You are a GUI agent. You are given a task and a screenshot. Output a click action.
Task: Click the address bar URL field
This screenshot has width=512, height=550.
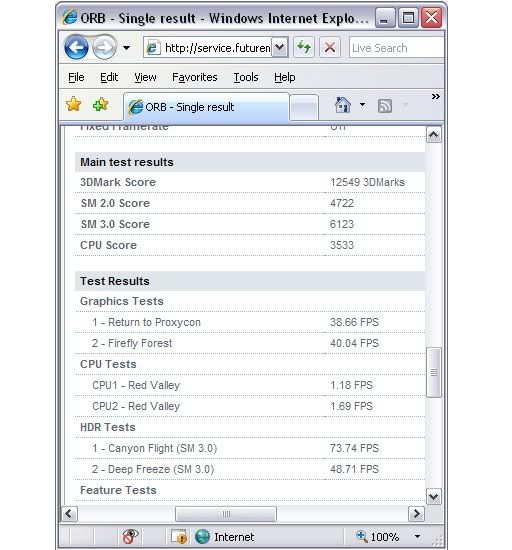(208, 47)
